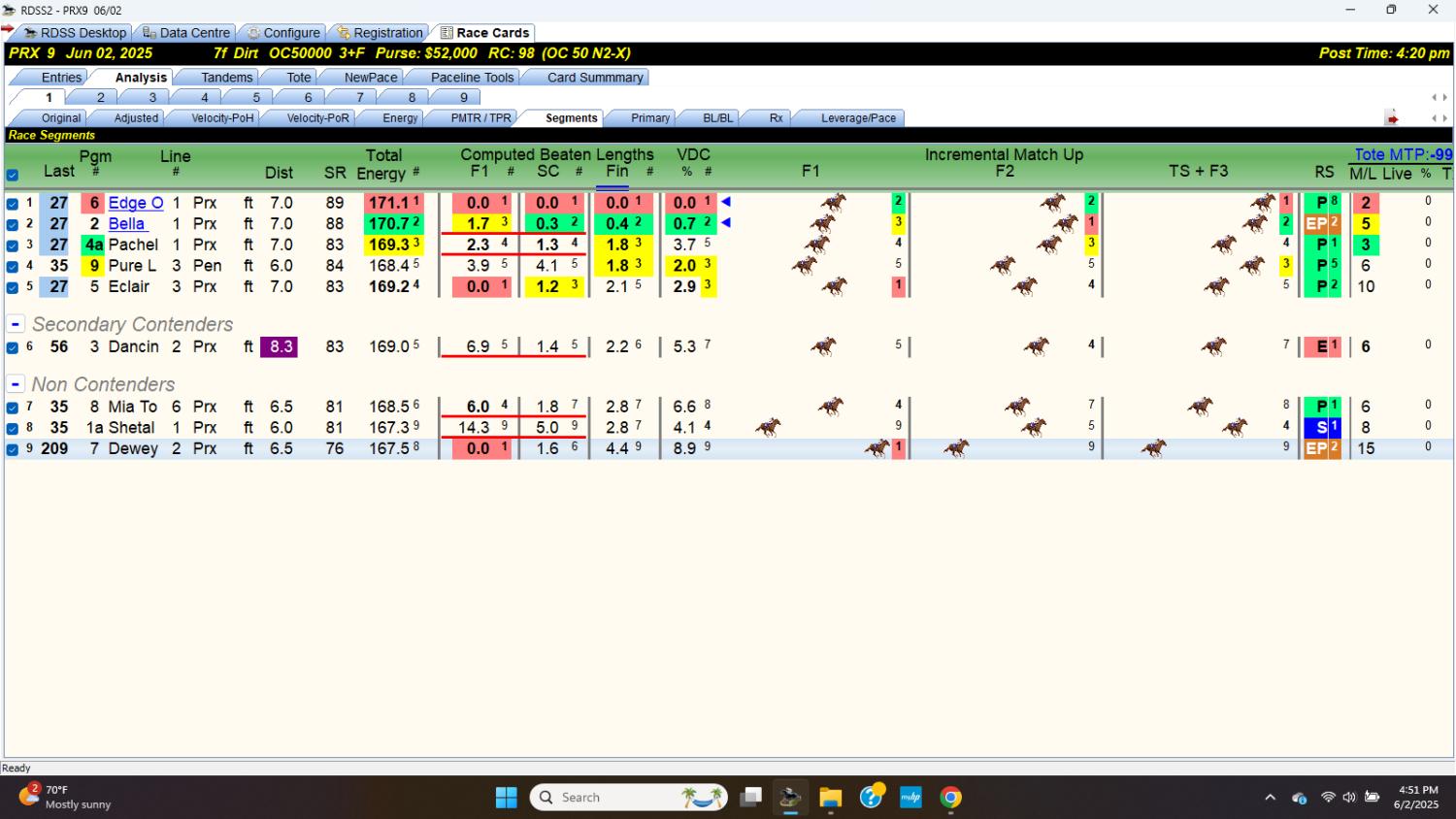Screen dimensions: 1456x819
Task: Open the Windows Start menu
Action: pos(506,797)
